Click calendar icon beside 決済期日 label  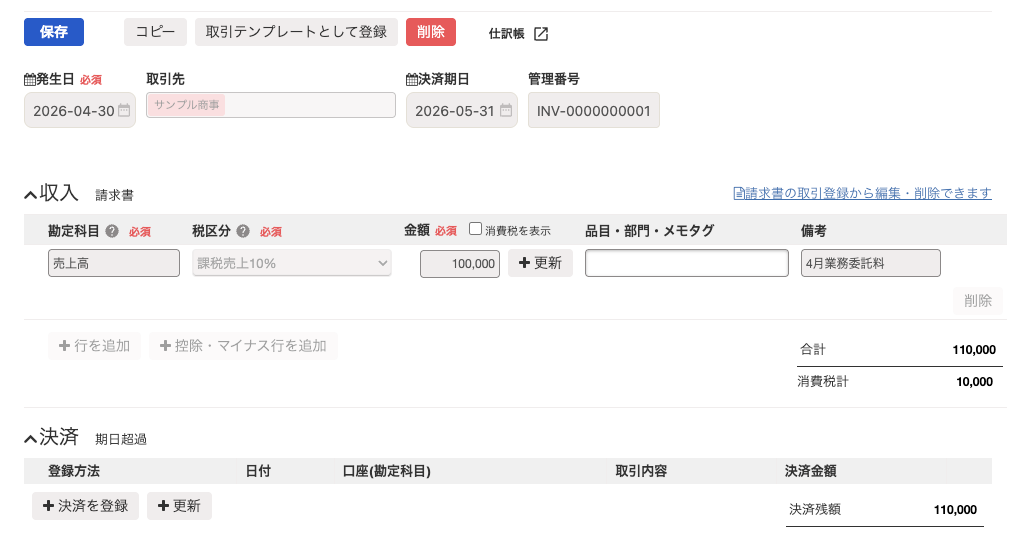coord(411,80)
